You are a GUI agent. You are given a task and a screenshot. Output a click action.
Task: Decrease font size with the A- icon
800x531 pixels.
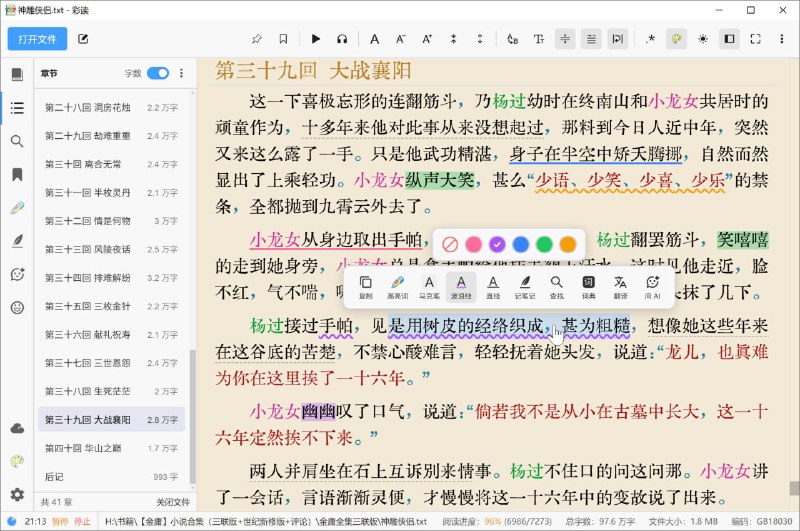pyautogui.click(x=401, y=39)
